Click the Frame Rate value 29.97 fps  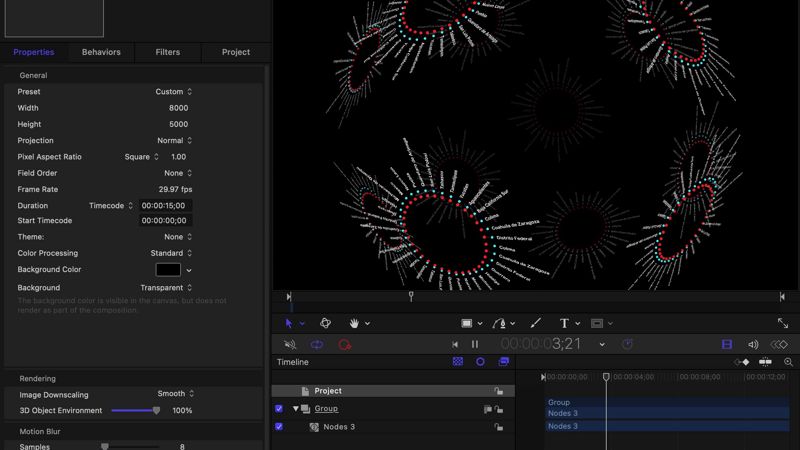175,189
